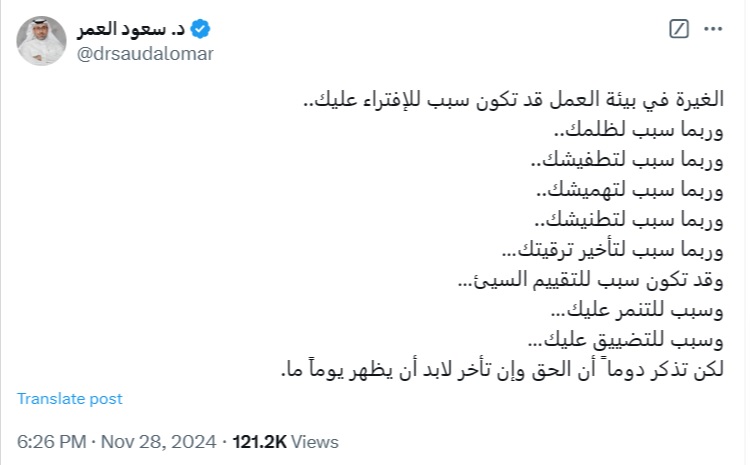
Task: Visit the @drsaudalomar handle link
Action: [x=145, y=54]
